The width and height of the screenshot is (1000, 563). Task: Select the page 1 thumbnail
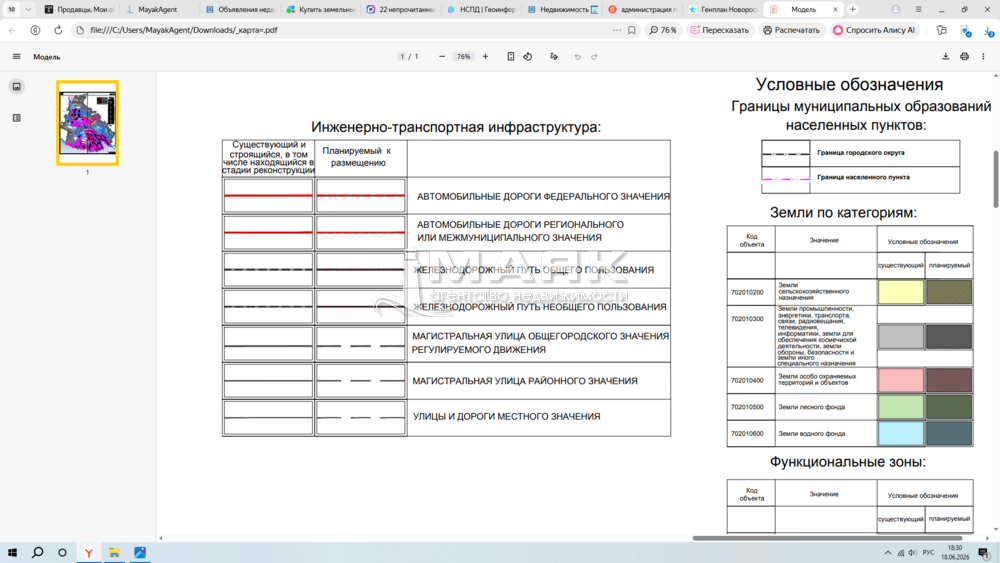point(87,123)
